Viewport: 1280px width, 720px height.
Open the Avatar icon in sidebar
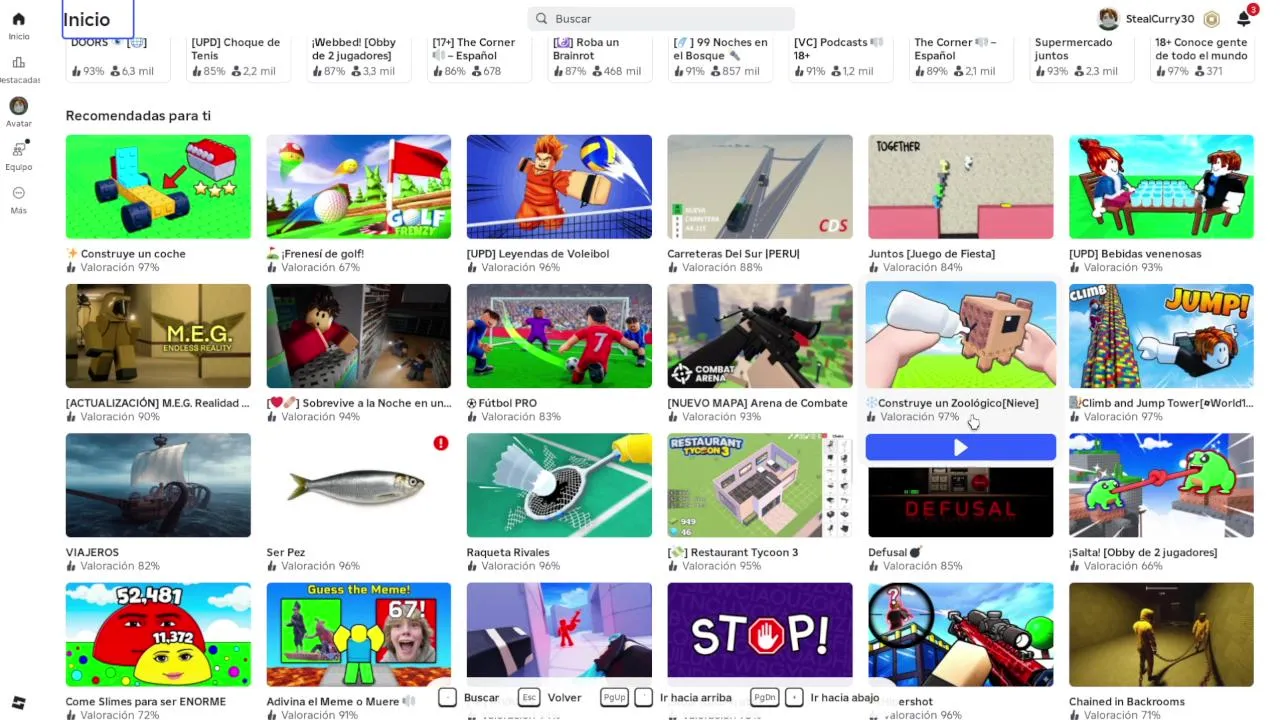coord(18,106)
